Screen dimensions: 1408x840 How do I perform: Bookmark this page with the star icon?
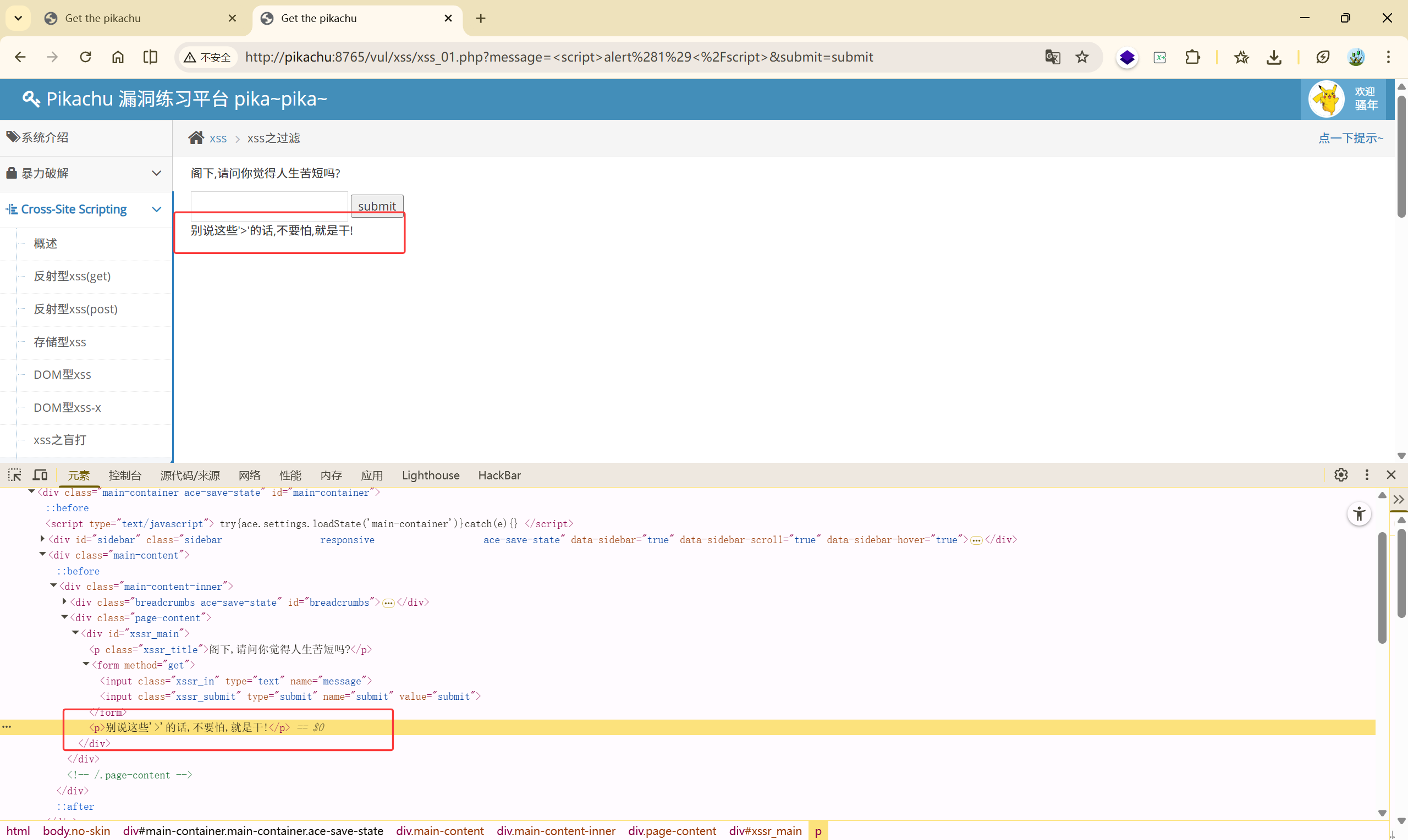pos(1082,57)
